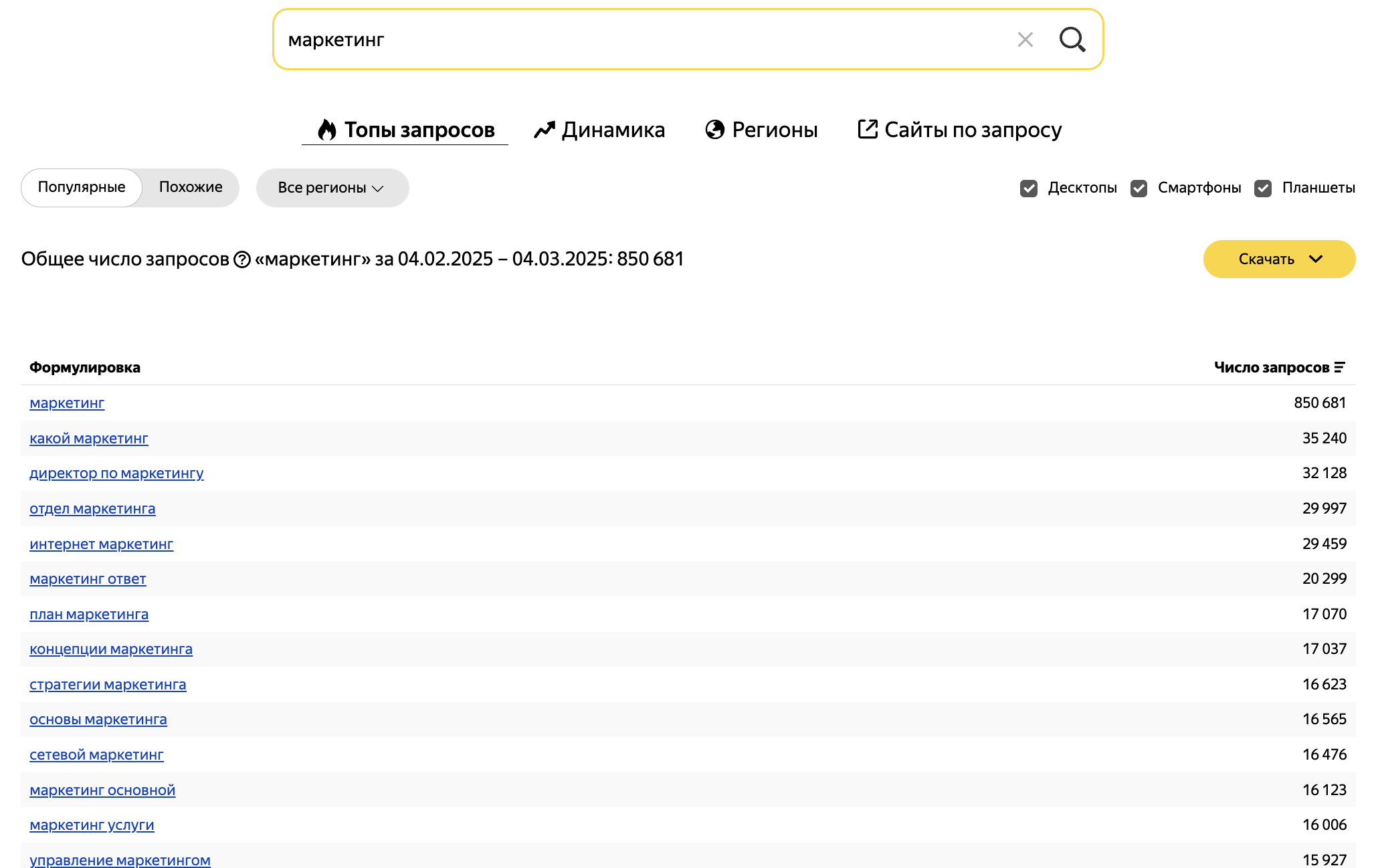Click the trending arrow icon for Динамика
Viewport: 1378px width, 868px height.
click(545, 130)
